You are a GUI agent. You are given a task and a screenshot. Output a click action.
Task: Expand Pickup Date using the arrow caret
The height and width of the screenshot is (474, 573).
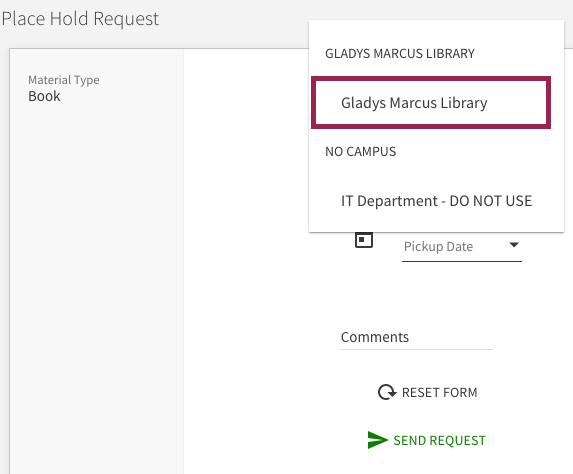pyautogui.click(x=514, y=245)
